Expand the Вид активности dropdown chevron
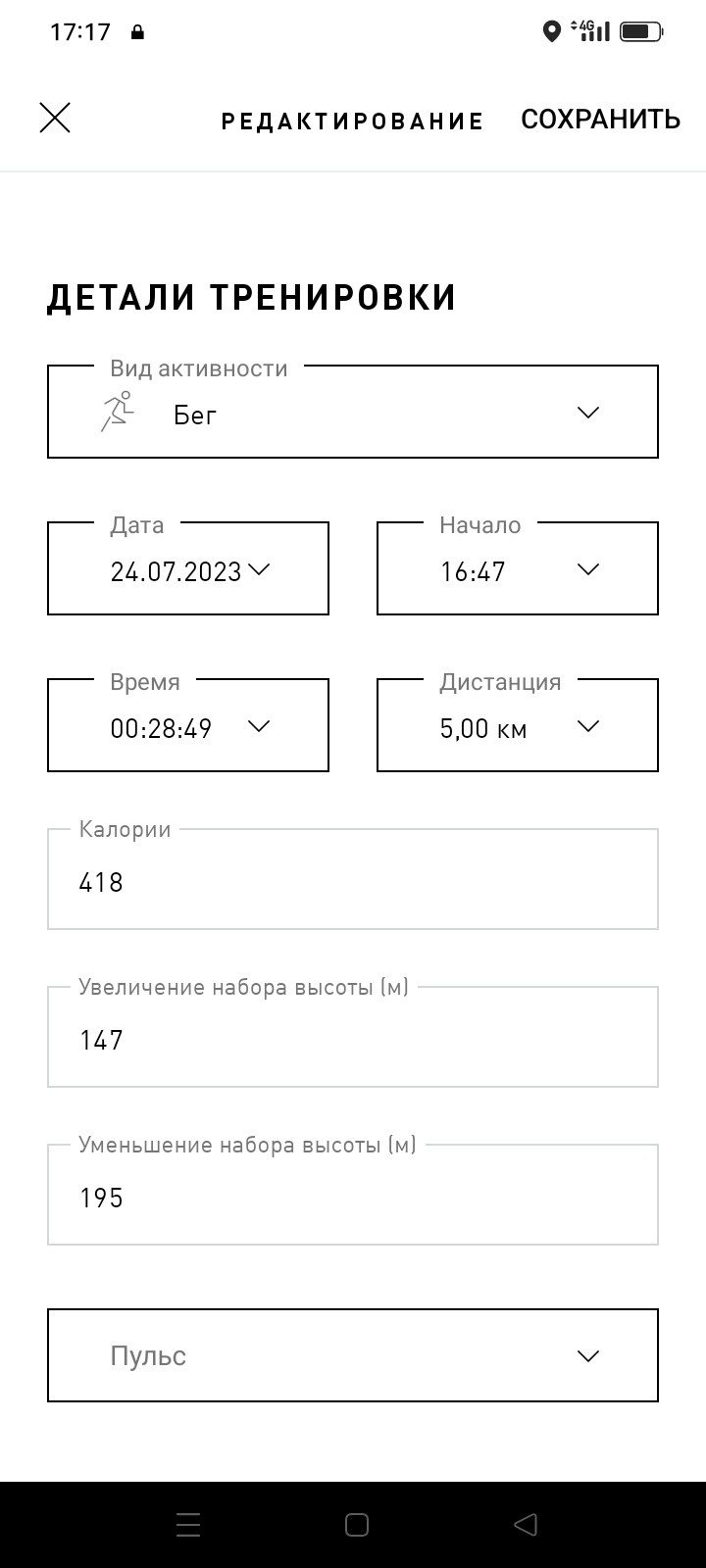This screenshot has height=1568, width=706. point(588,413)
